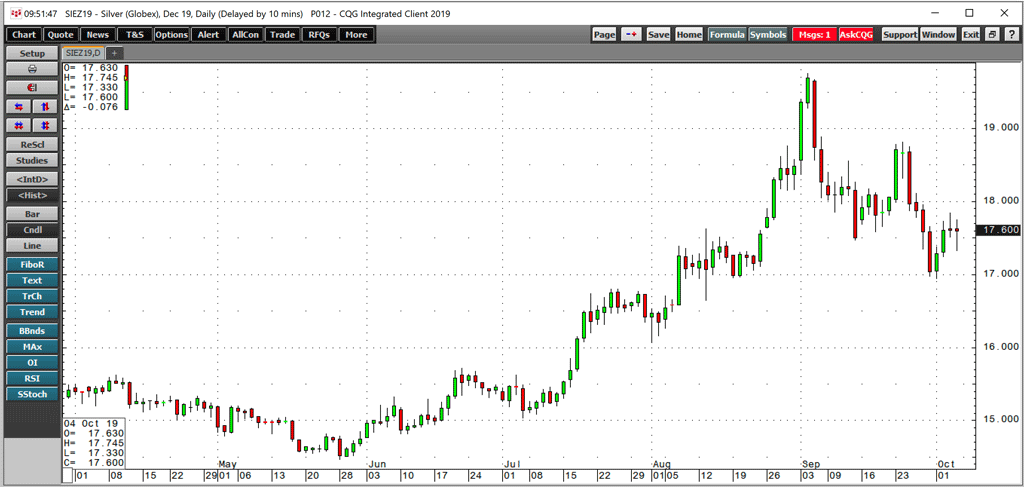Click the help question mark icon

(x=1011, y=34)
